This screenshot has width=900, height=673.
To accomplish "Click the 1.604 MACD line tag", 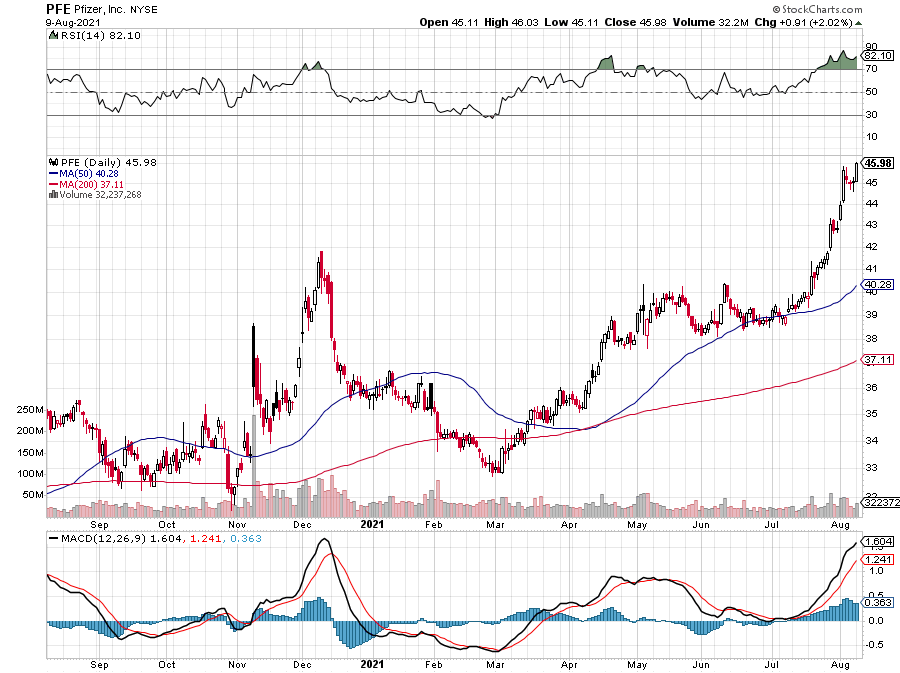I will (878, 542).
